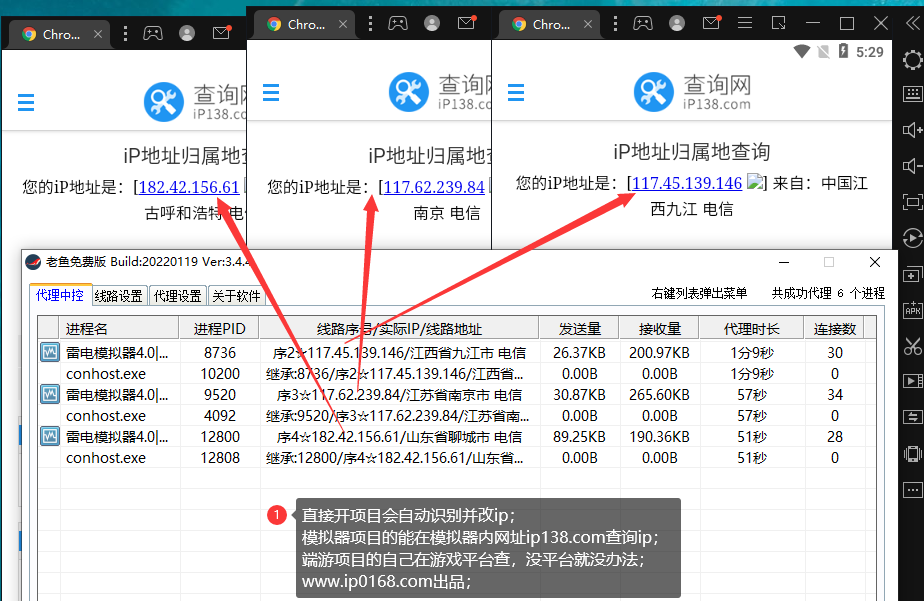Viewport: 924px width, 601px height.
Task: Sort the list by 进程PID column header
Action: click(x=219, y=328)
